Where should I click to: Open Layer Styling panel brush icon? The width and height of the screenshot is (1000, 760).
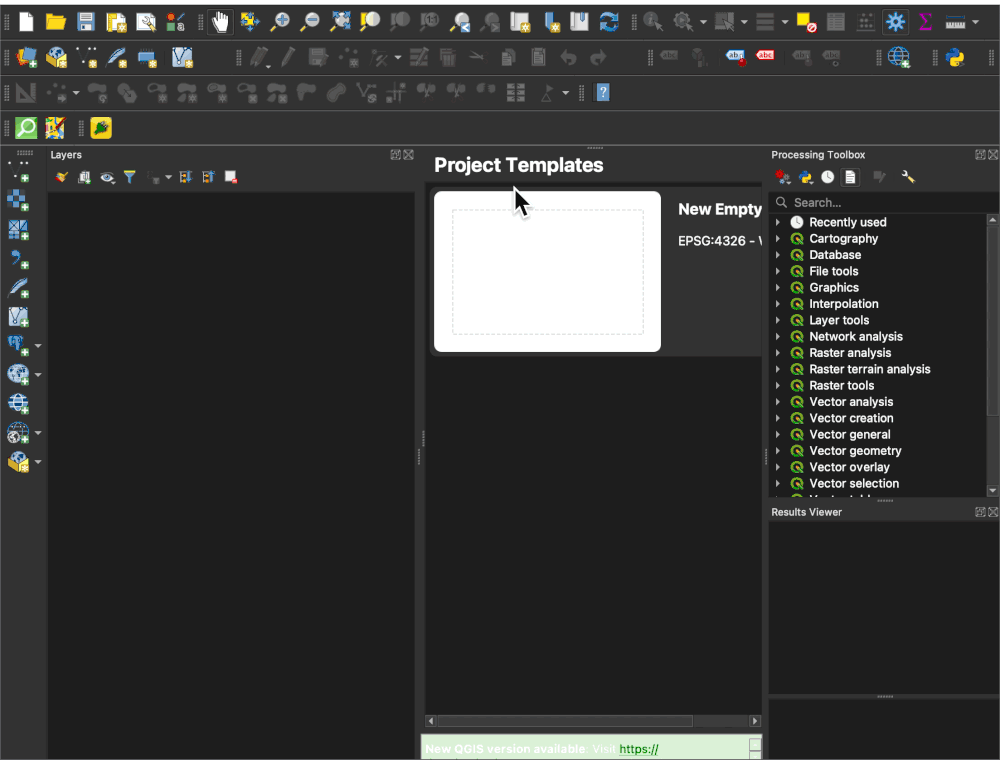(x=61, y=177)
